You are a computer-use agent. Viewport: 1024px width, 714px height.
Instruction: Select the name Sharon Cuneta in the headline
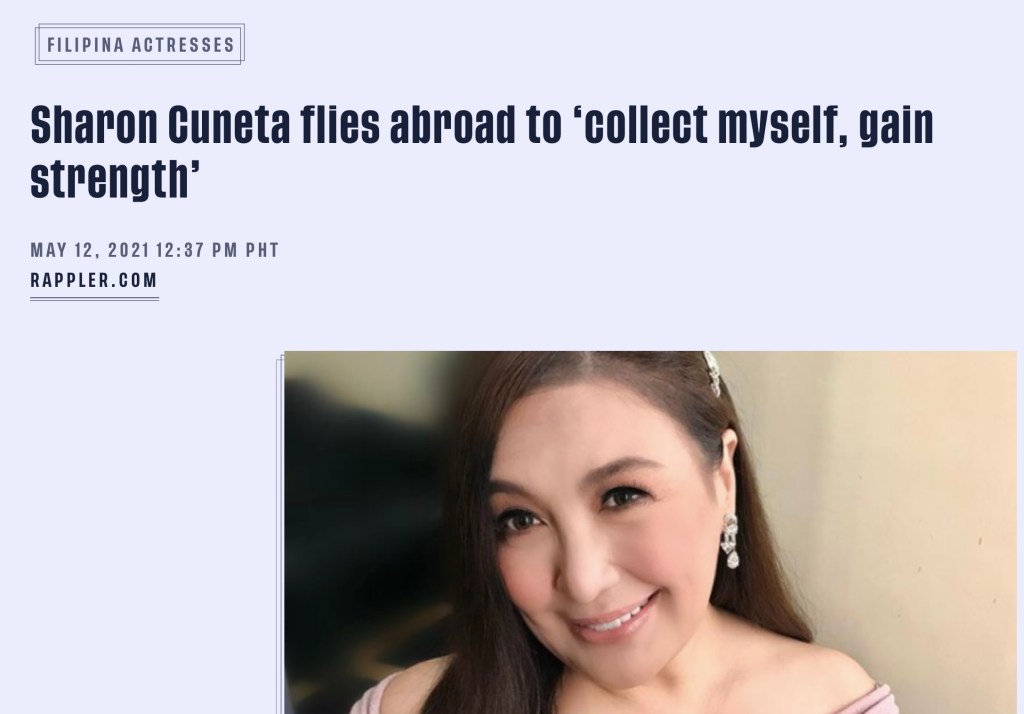point(161,124)
